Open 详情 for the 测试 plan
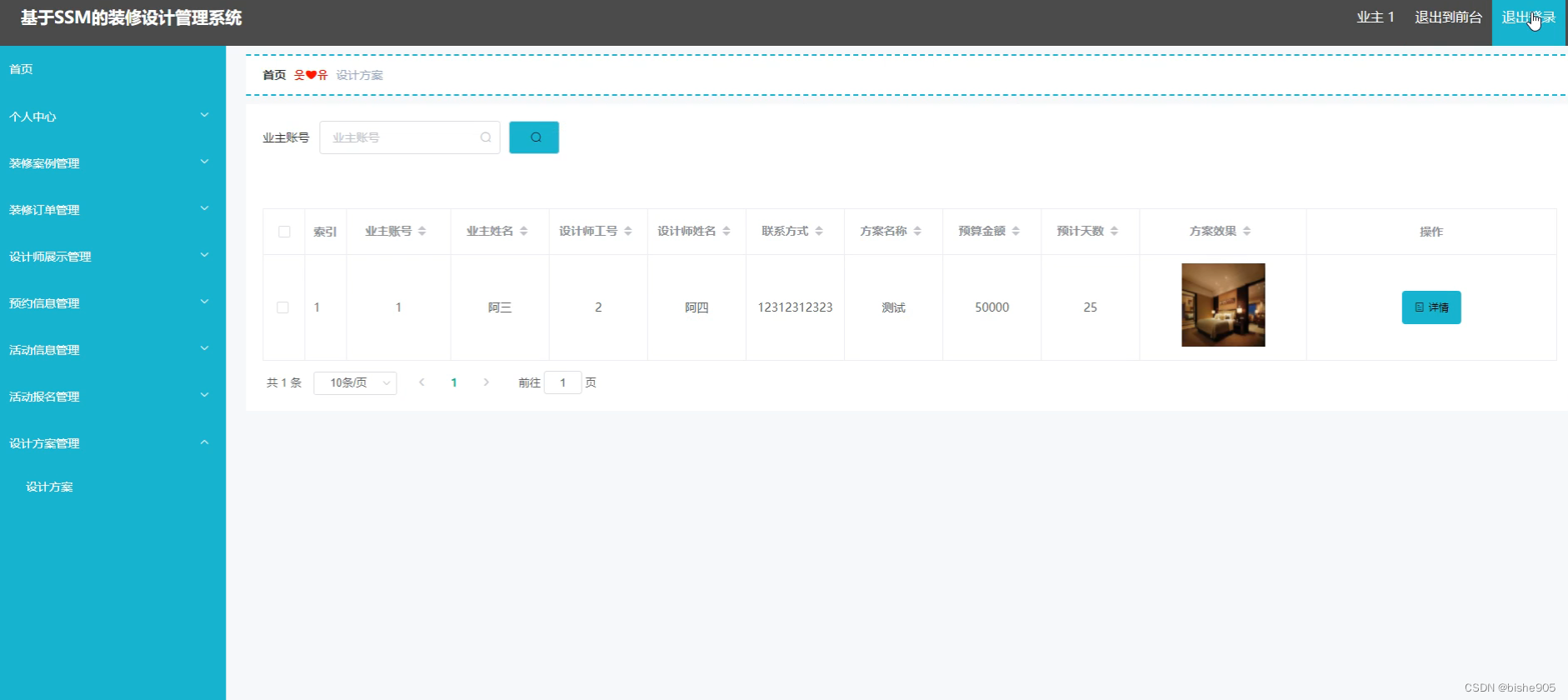Viewport: 1568px width, 700px height. [x=1431, y=307]
